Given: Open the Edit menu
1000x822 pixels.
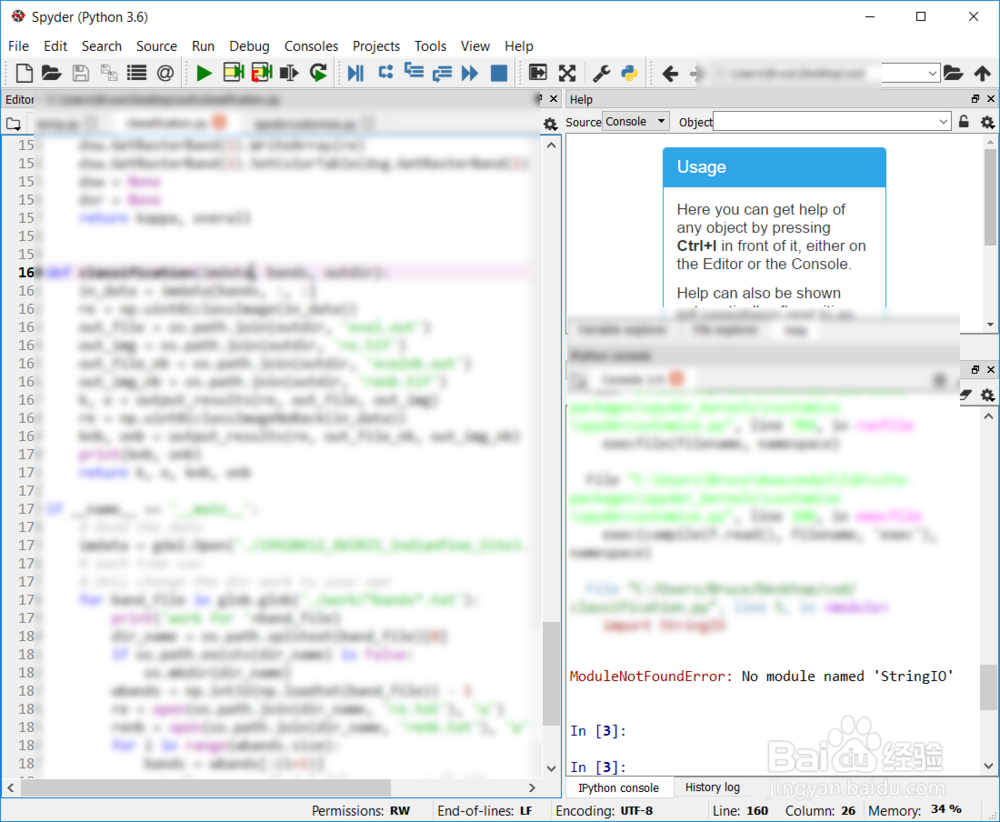Looking at the screenshot, I should tap(55, 46).
